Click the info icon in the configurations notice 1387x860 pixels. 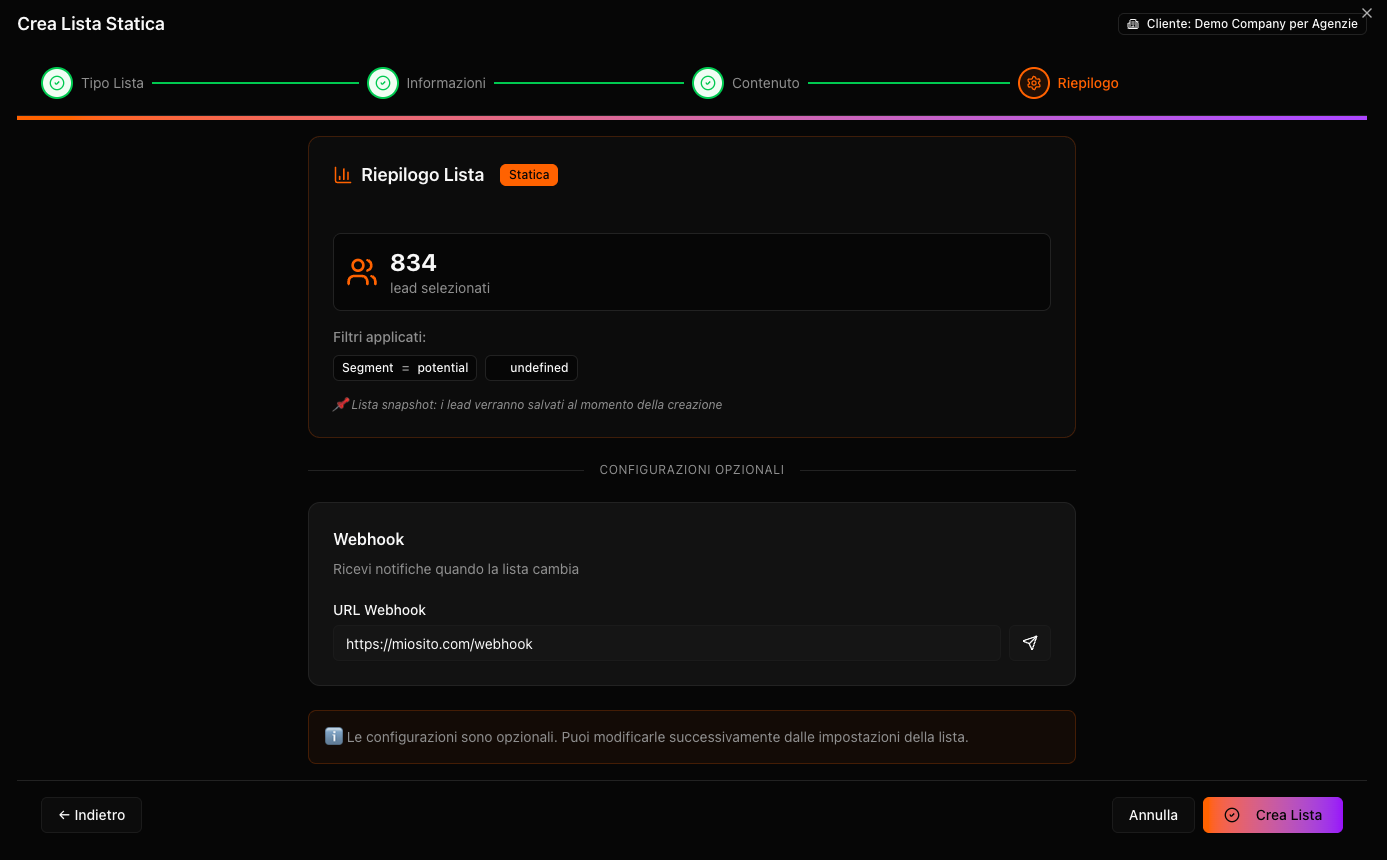click(333, 736)
